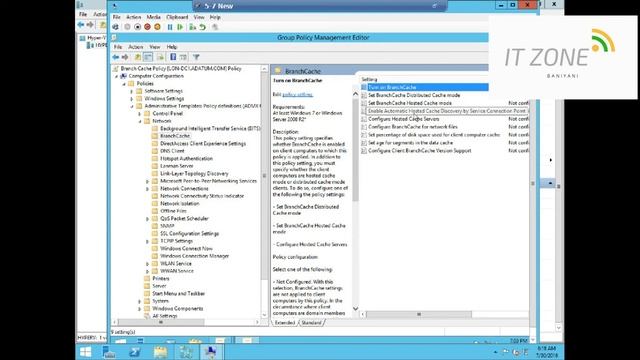The image size is (640, 360).
Task: Select the Printers folder in tree
Action: (160, 278)
